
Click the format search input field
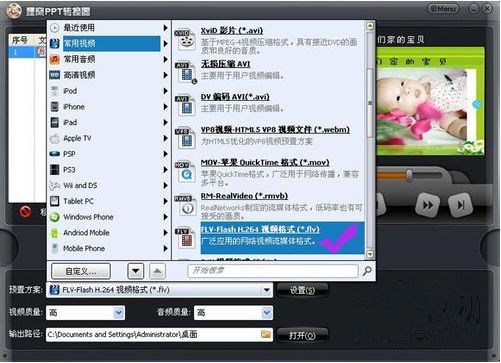[273, 271]
